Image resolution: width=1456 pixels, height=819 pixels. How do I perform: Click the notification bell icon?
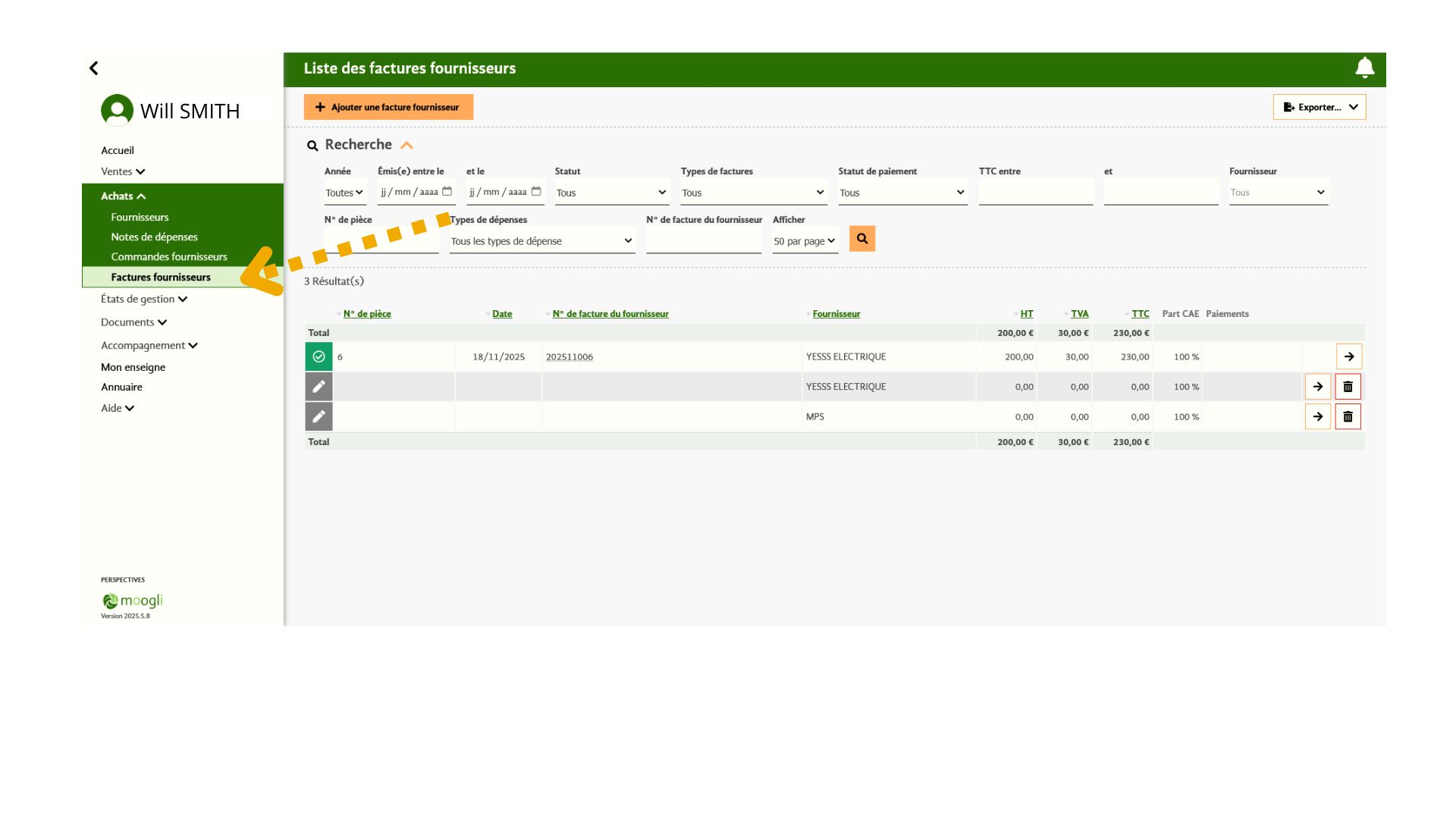click(1364, 68)
